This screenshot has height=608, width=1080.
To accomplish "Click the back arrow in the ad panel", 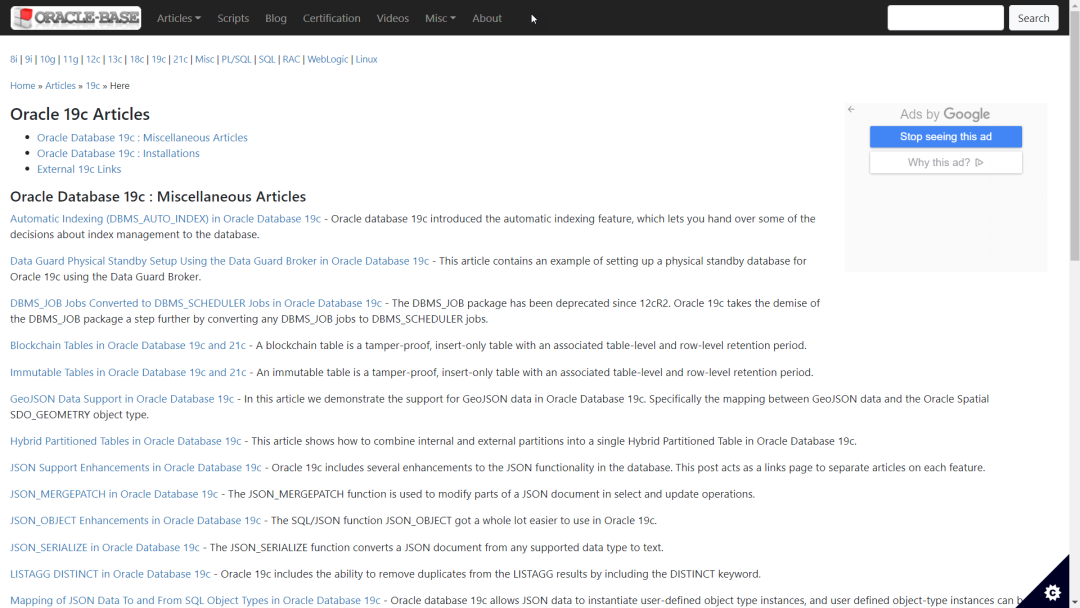I will point(851,109).
